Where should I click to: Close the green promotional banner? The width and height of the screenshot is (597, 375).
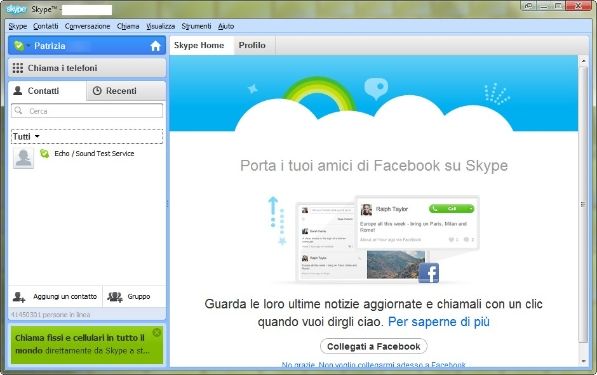pyautogui.click(x=156, y=332)
